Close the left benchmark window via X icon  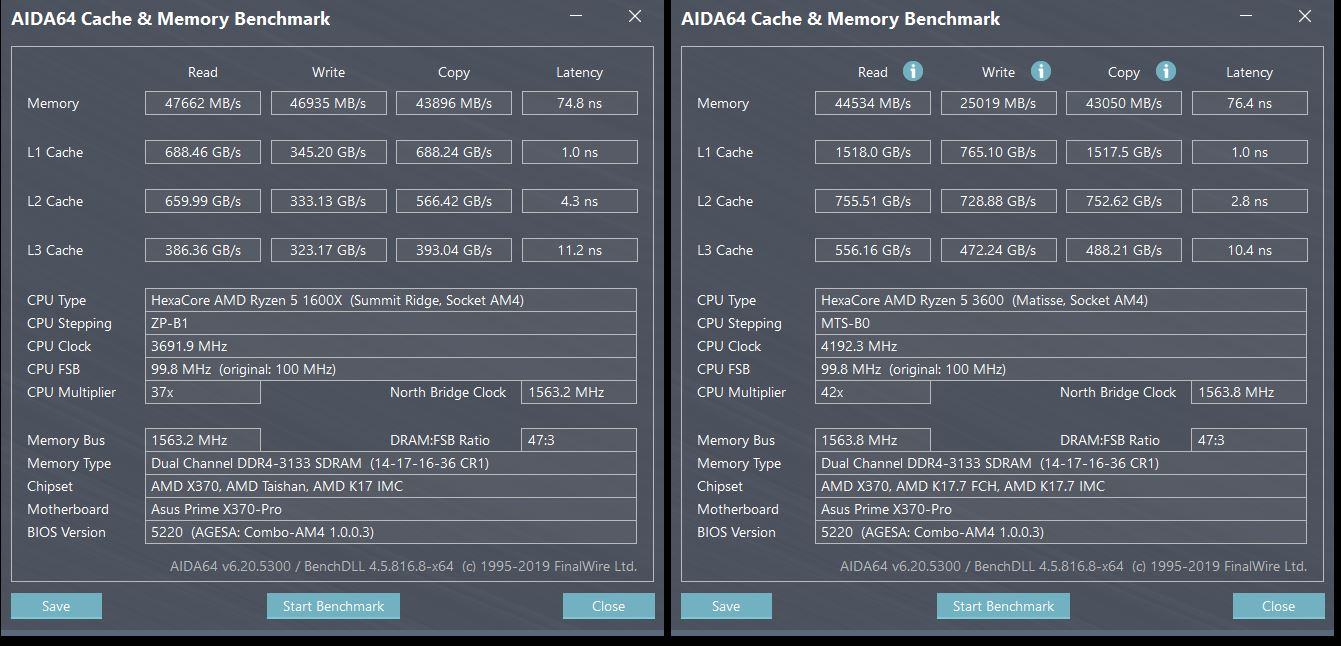click(635, 17)
